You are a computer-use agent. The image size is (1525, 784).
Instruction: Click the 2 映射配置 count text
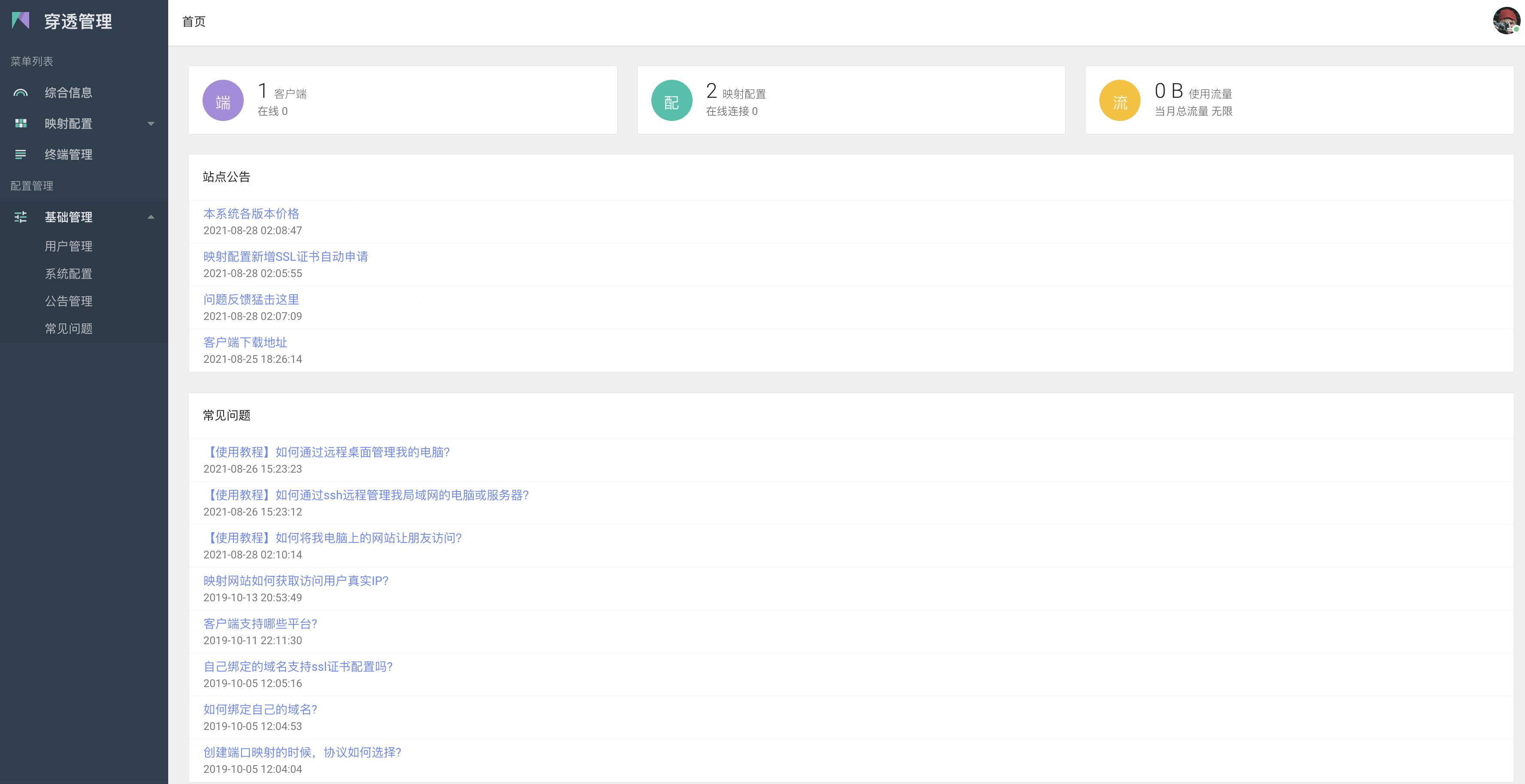(736, 91)
